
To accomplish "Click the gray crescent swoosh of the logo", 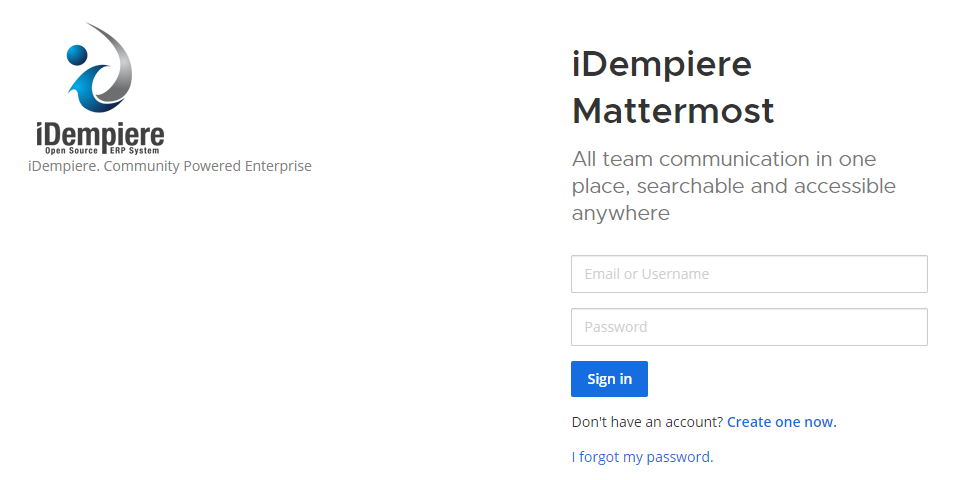I will click(115, 61).
